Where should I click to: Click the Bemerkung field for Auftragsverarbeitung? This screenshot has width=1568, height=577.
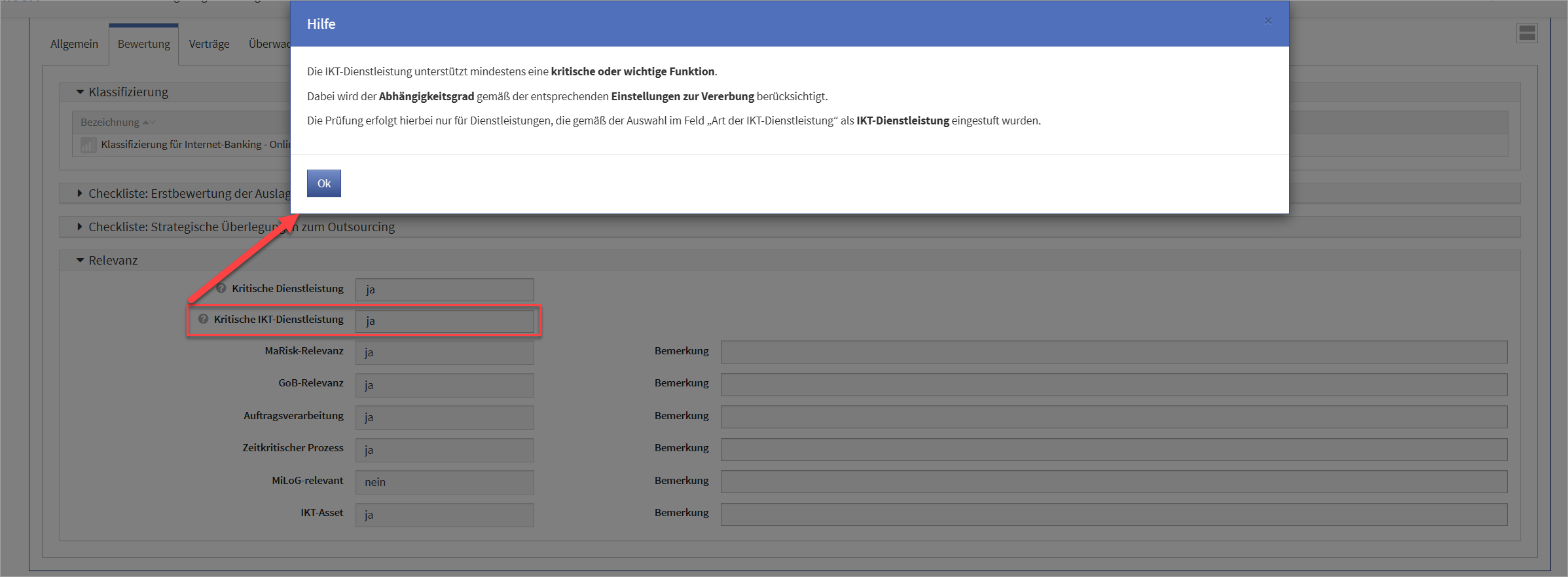(1114, 417)
